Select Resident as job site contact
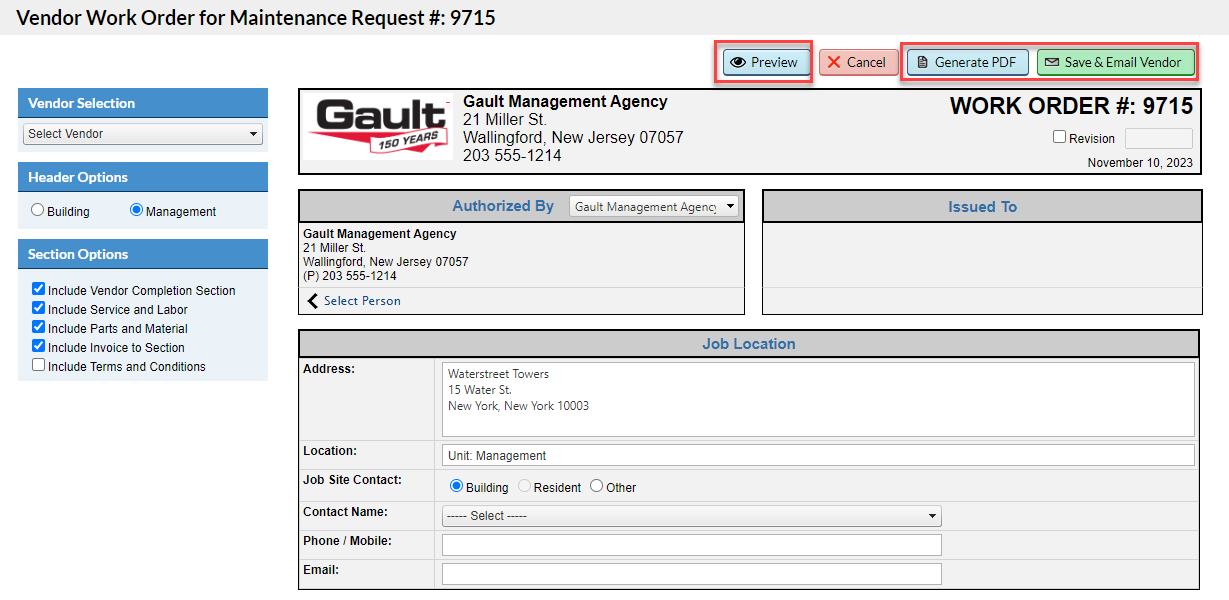The image size is (1229, 600). pyautogui.click(x=524, y=486)
